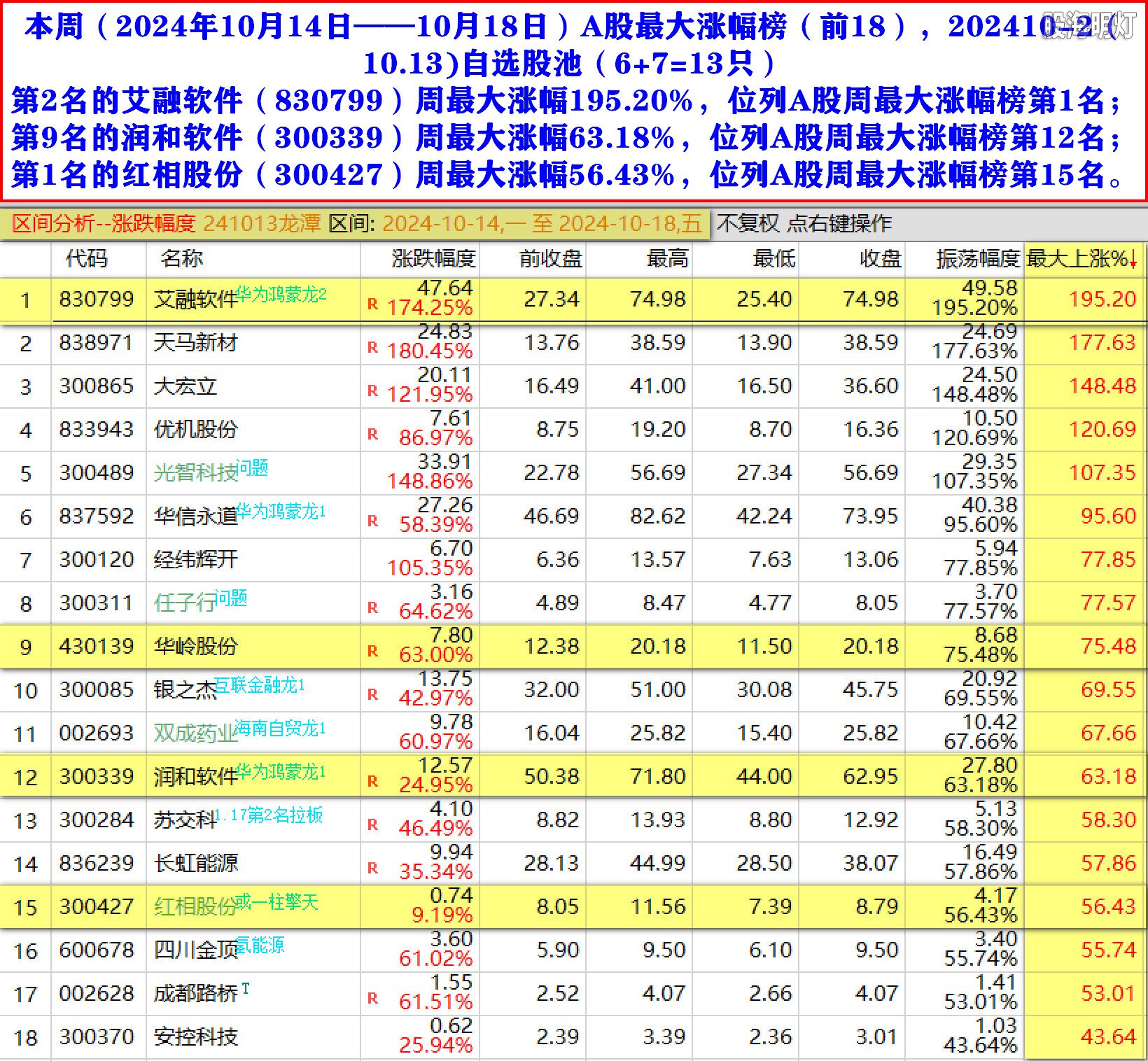Click the 海南自贸龙1 tag

tap(281, 729)
